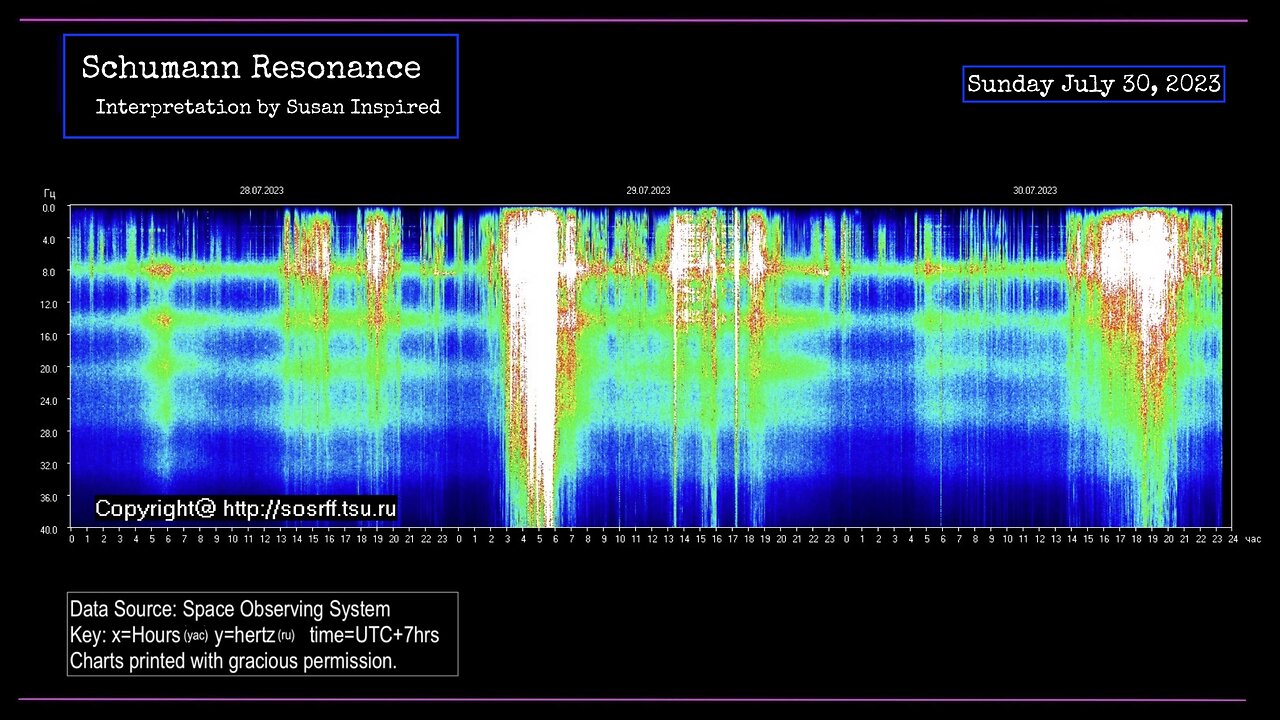This screenshot has height=720, width=1280.
Task: Click the "20.0" y-axis value
Action: pyautogui.click(x=49, y=368)
